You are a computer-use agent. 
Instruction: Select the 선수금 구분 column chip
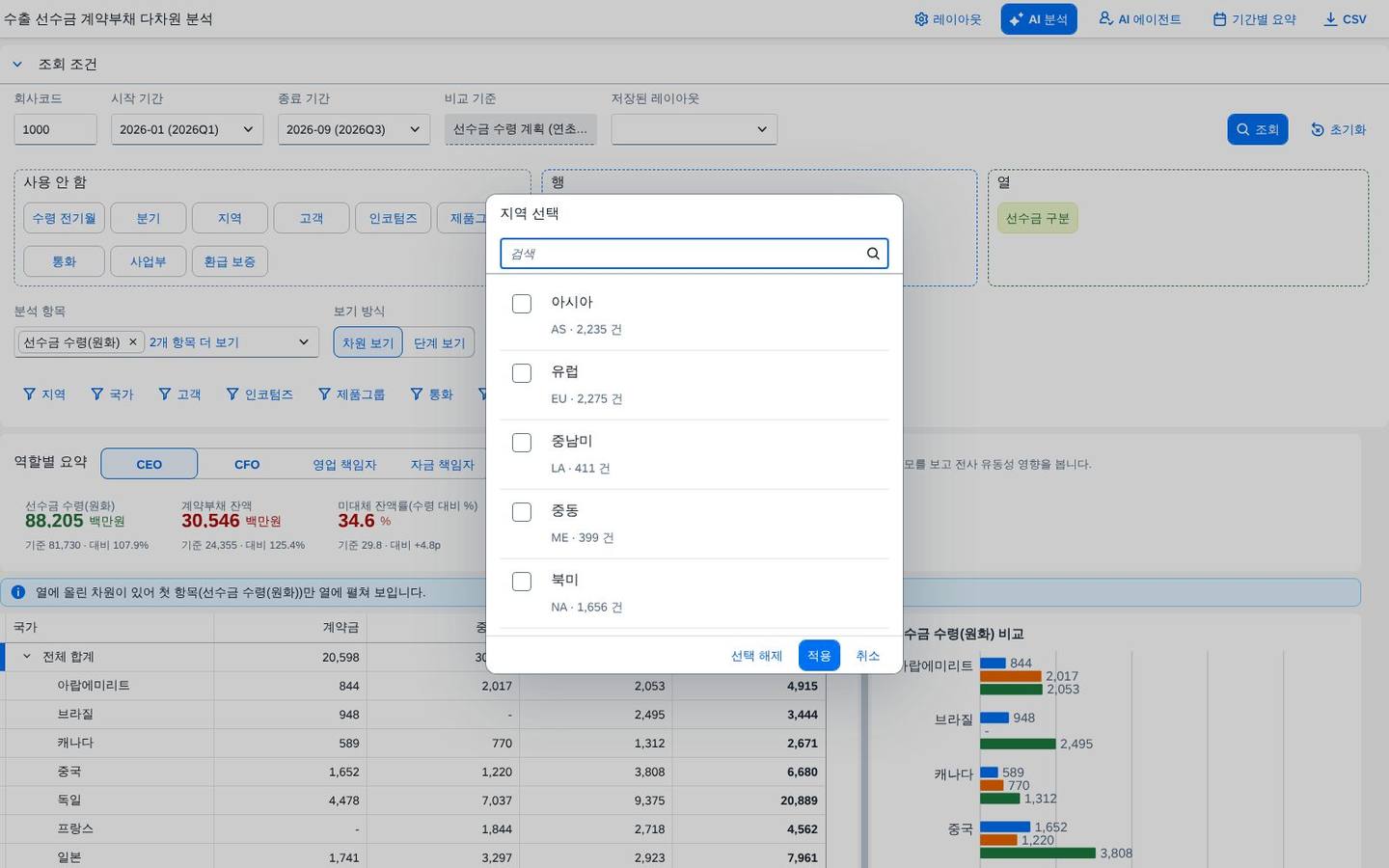[1038, 218]
